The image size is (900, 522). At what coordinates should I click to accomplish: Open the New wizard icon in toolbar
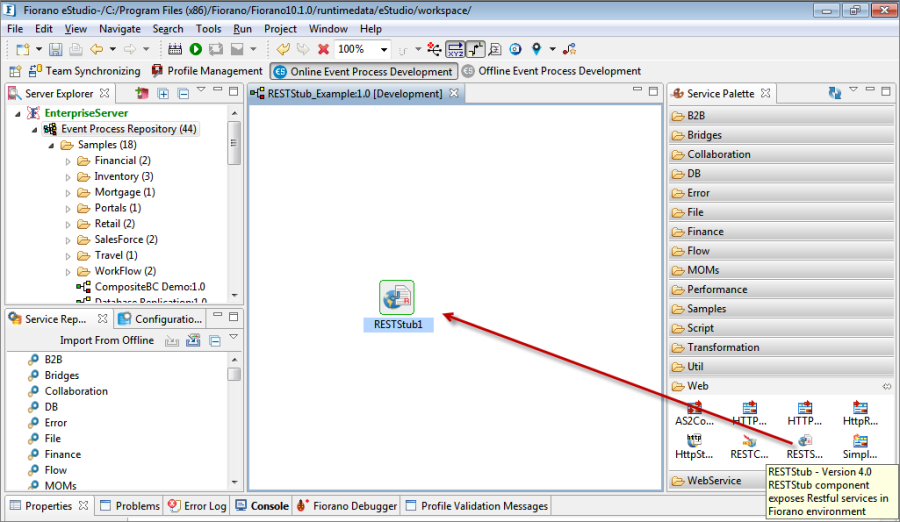click(22, 49)
